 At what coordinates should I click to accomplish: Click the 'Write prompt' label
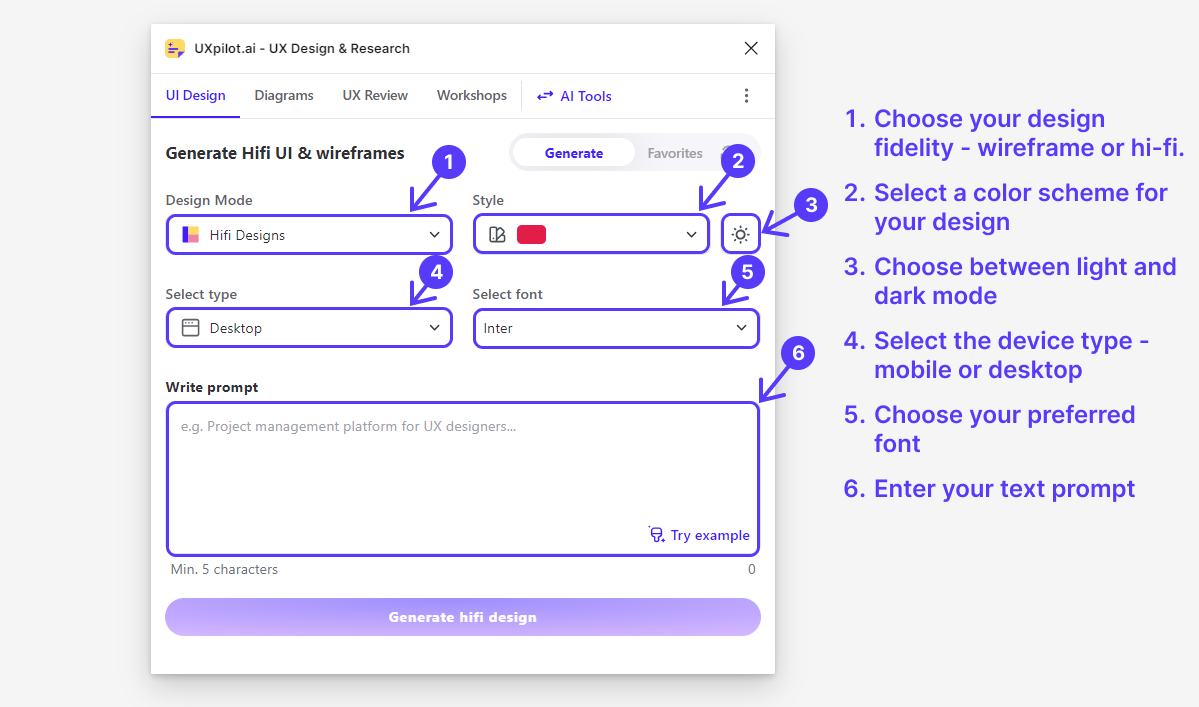coord(212,388)
